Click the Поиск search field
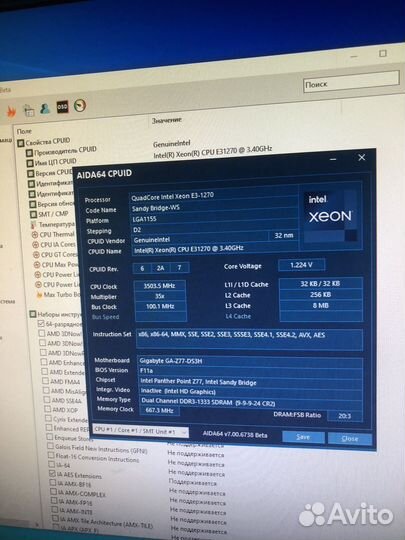This screenshot has height=540, width=405. pyautogui.click(x=351, y=82)
